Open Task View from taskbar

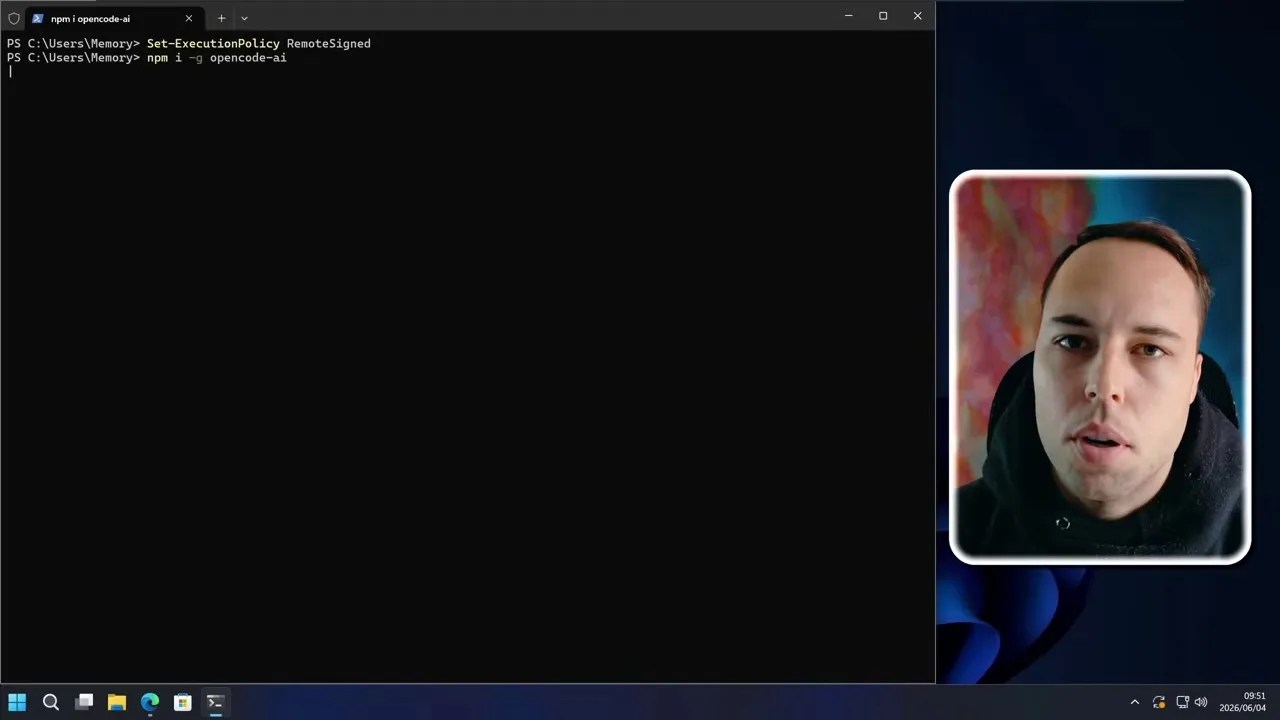(84, 702)
